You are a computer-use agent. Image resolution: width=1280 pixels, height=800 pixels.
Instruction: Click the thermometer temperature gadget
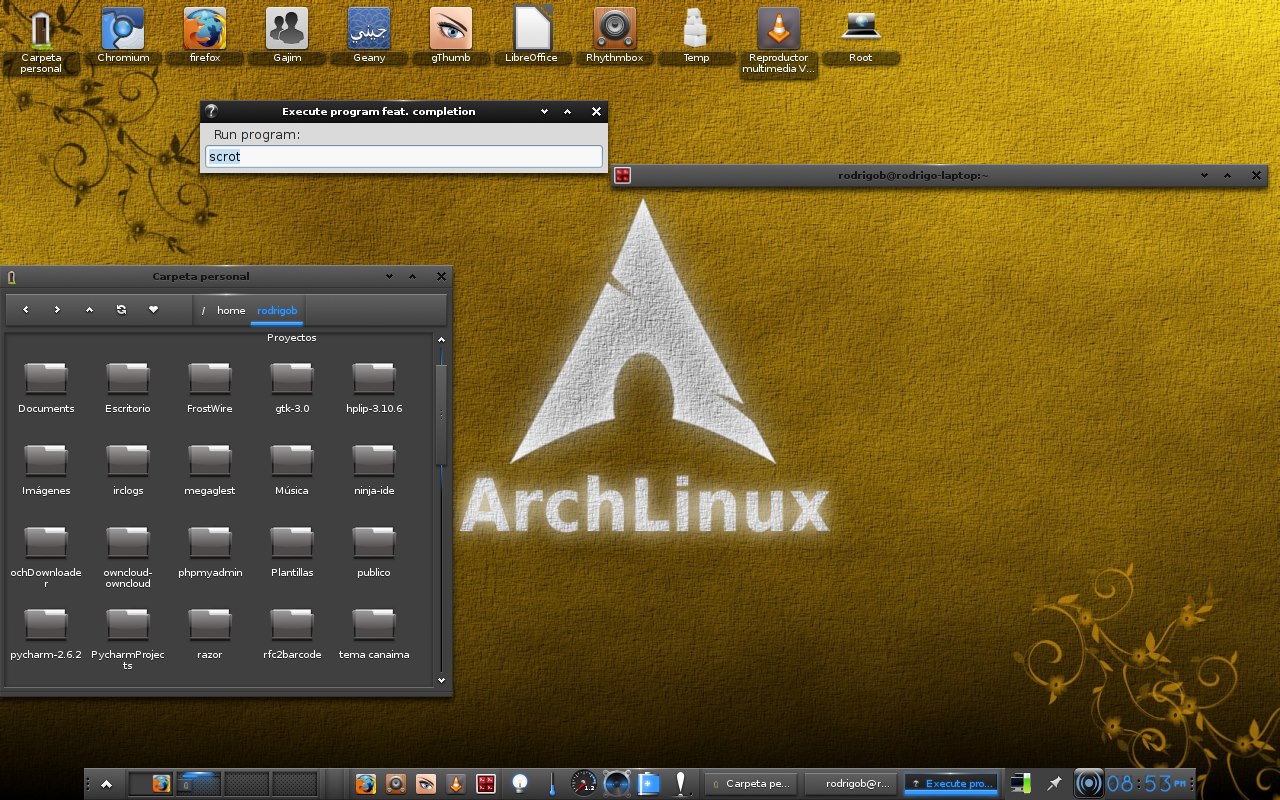pyautogui.click(x=551, y=784)
